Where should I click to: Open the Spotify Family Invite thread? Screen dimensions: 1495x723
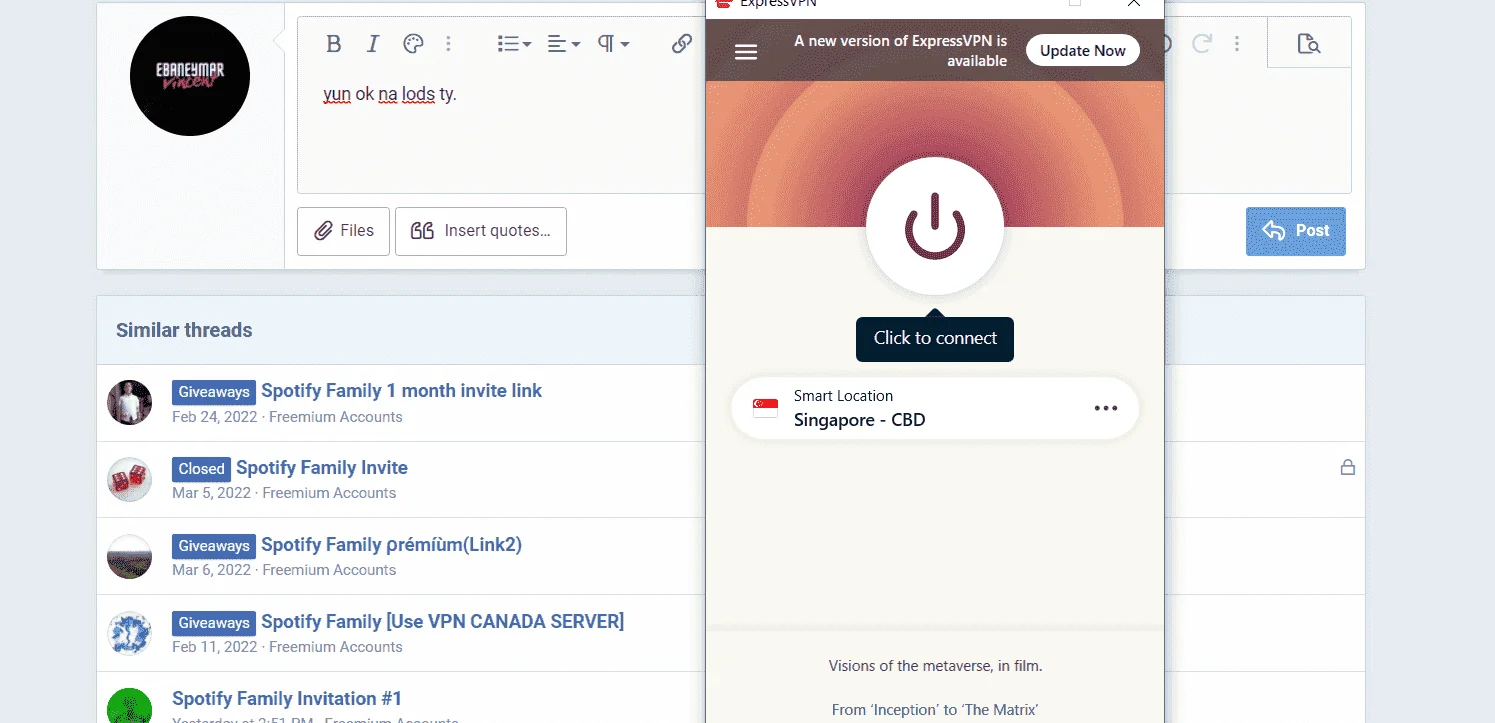(322, 468)
